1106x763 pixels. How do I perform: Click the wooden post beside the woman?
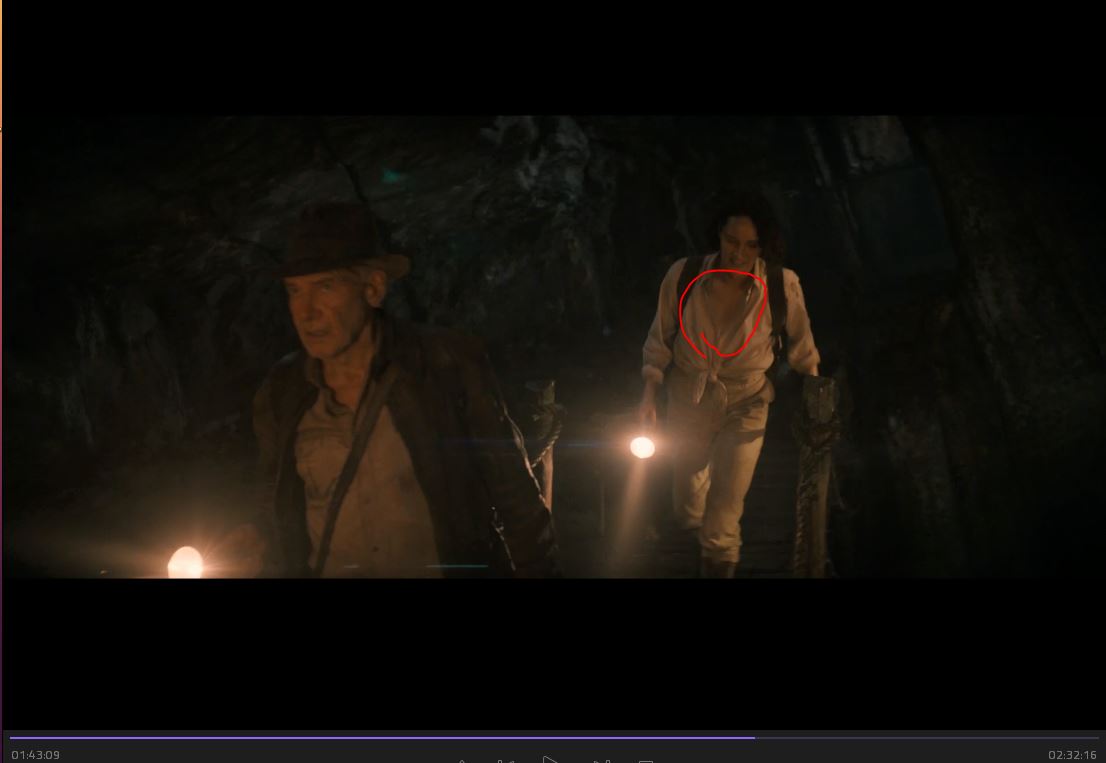pyautogui.click(x=815, y=470)
